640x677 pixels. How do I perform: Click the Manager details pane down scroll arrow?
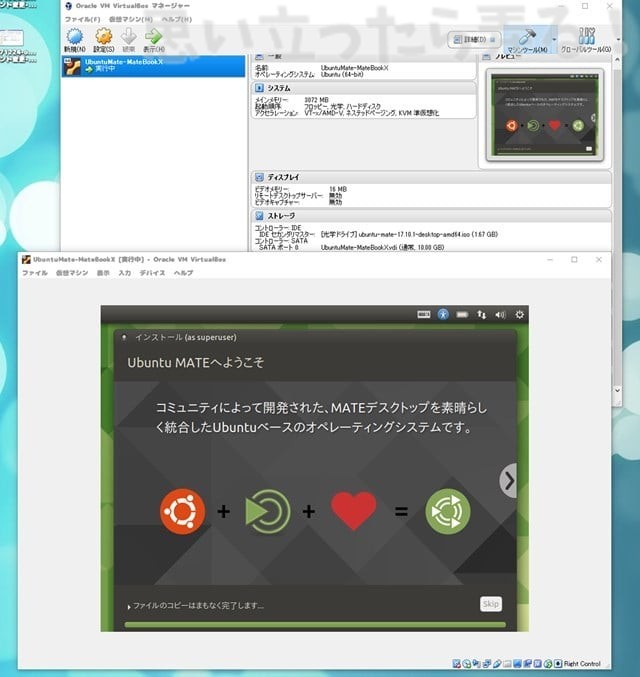618,390
